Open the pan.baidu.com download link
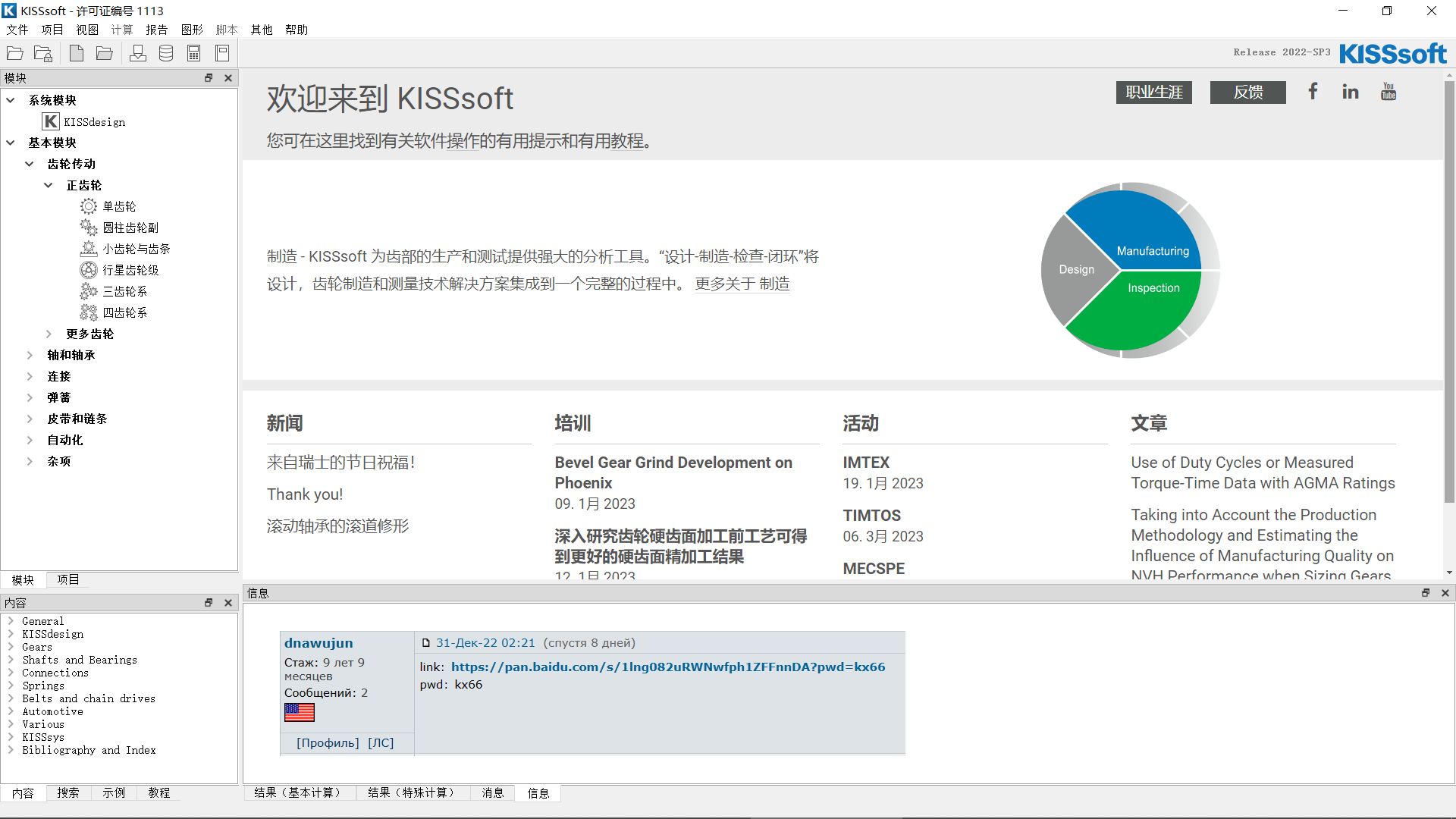The height and width of the screenshot is (819, 1456). [668, 667]
